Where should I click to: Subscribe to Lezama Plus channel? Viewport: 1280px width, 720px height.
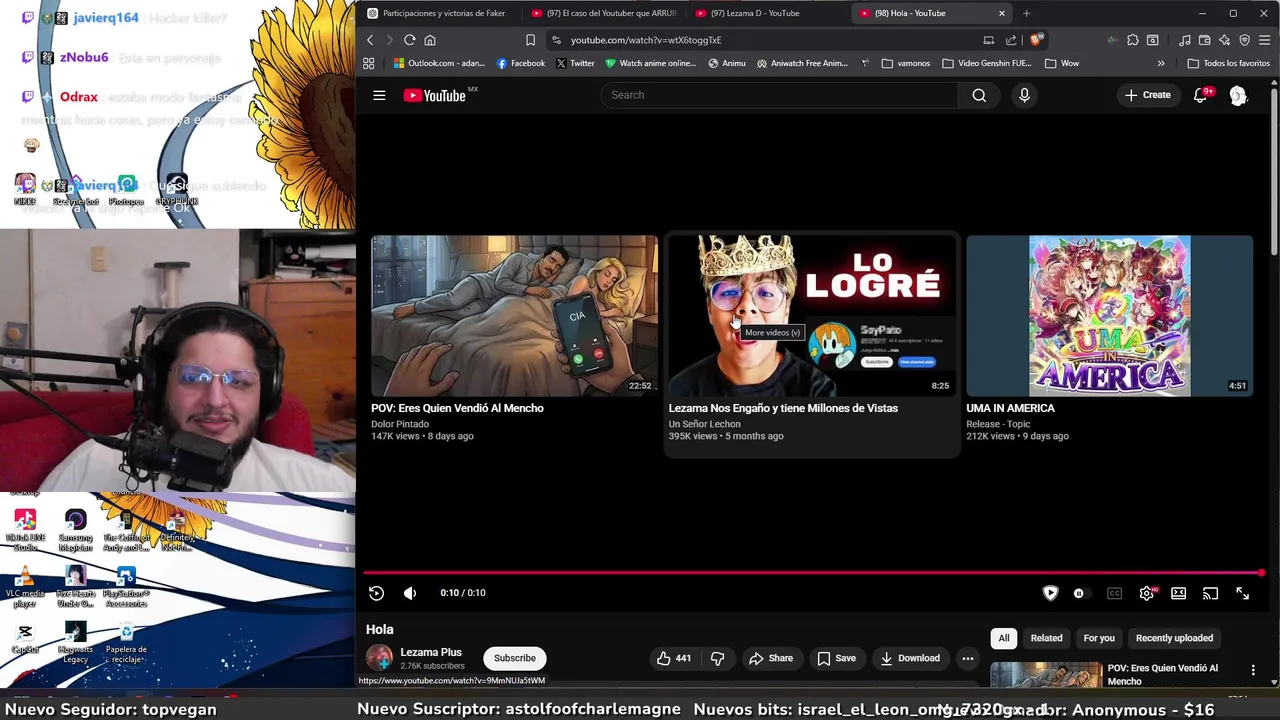point(515,658)
